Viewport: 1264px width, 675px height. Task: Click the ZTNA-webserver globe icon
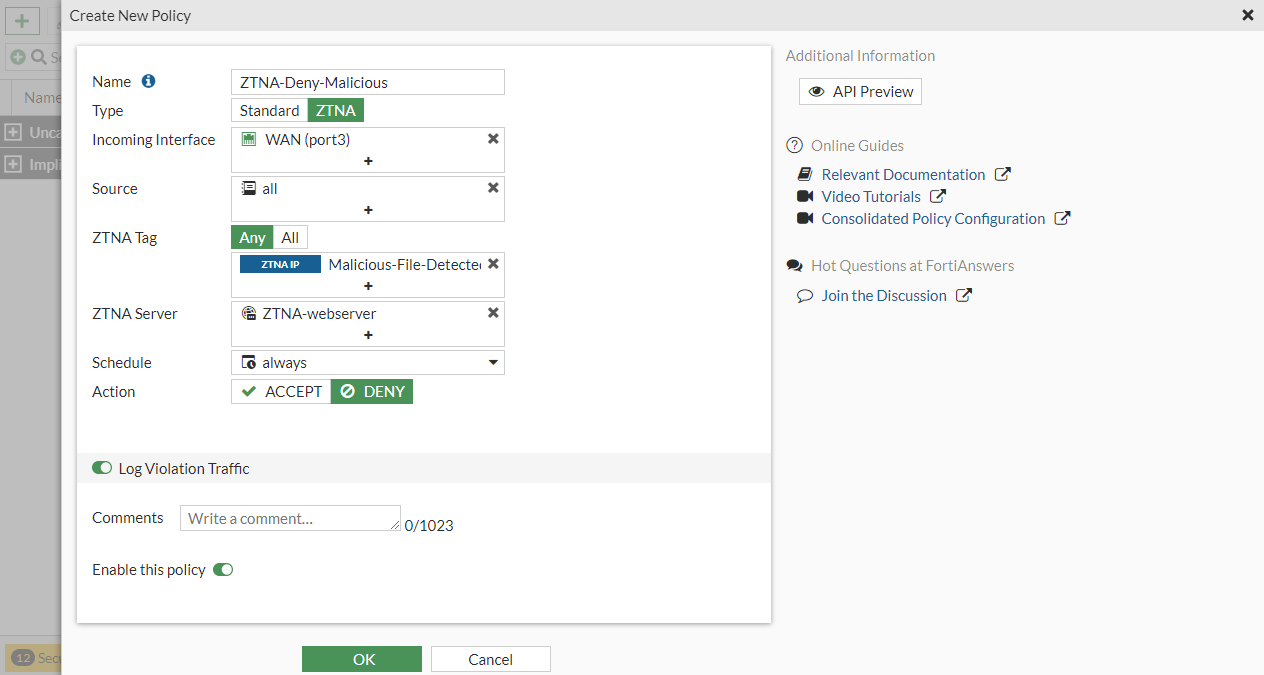[249, 313]
